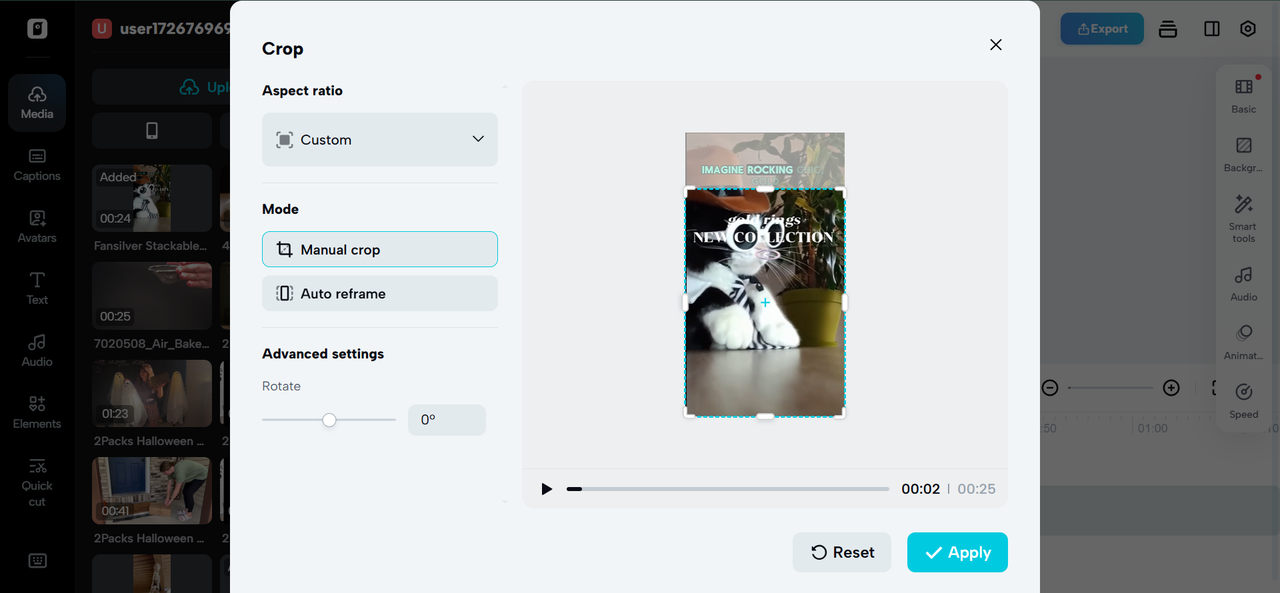Click the Export button

(1102, 29)
